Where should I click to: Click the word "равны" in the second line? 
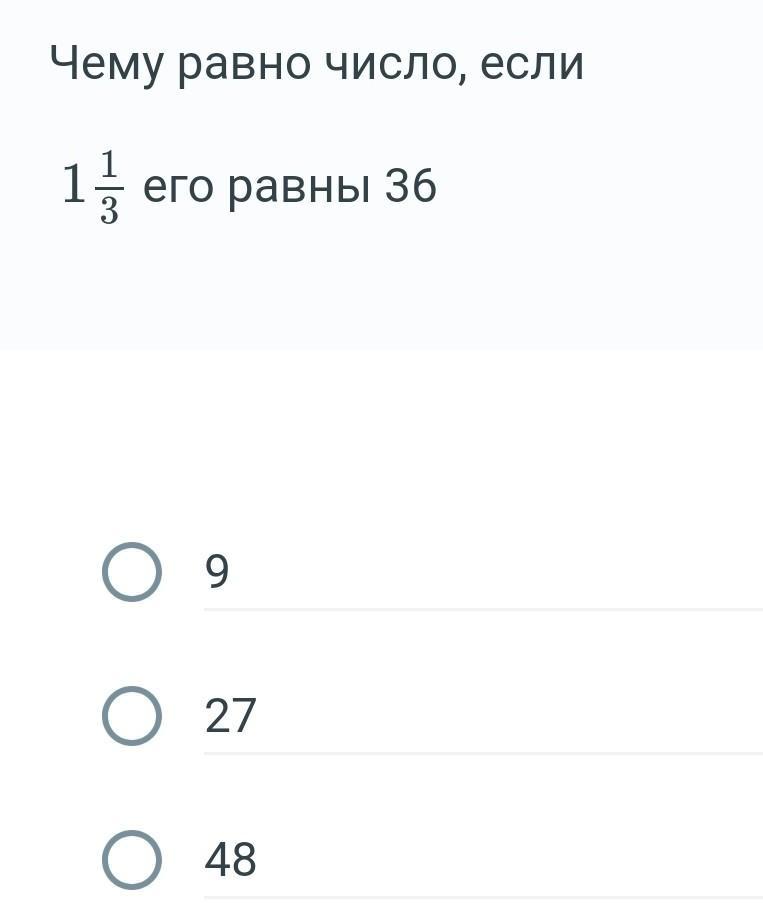(x=299, y=189)
